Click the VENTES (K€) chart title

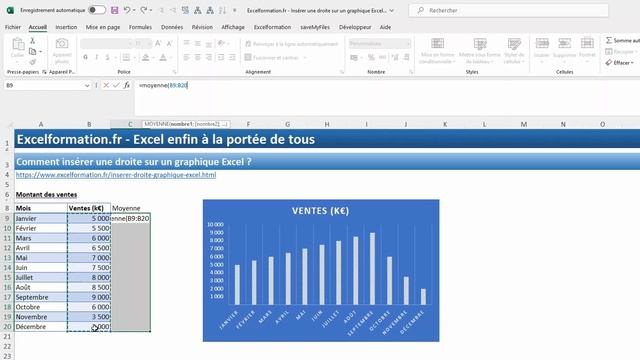(320, 211)
